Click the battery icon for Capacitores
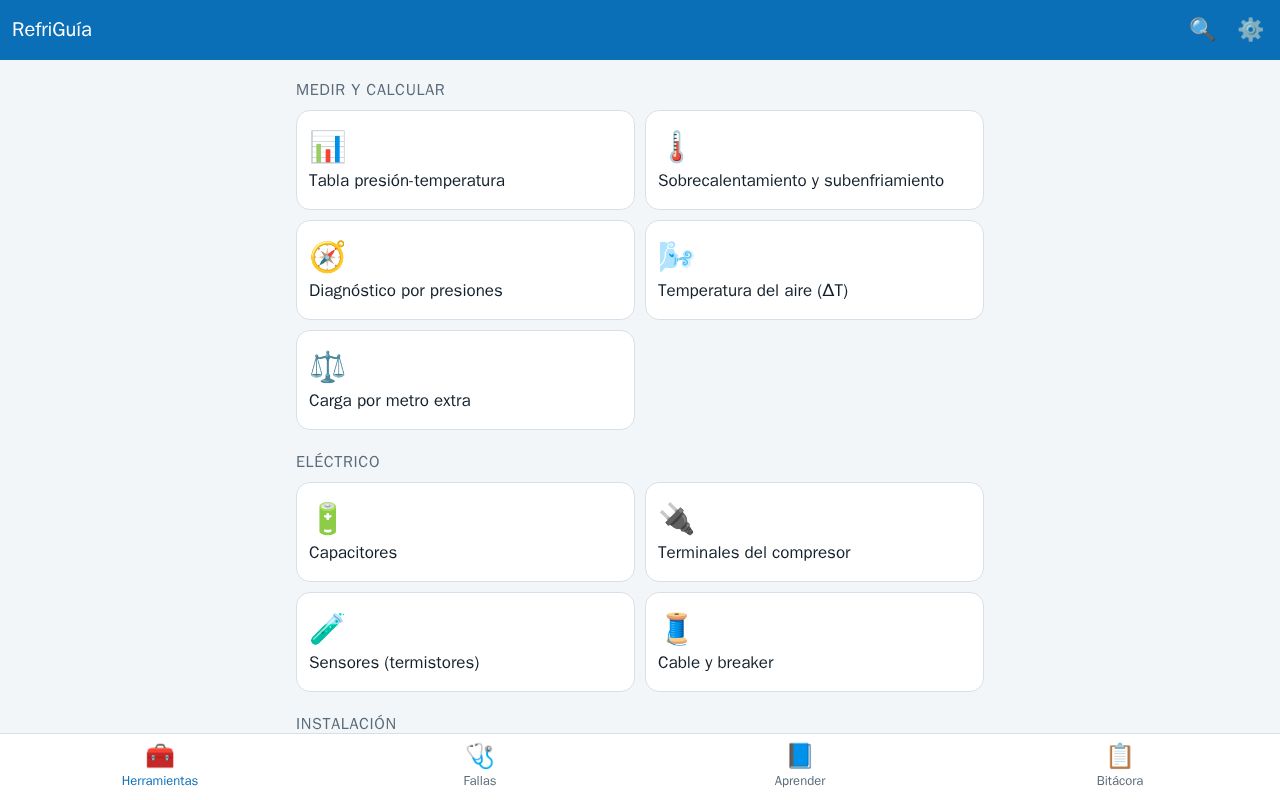The height and width of the screenshot is (800, 1280). 327,519
